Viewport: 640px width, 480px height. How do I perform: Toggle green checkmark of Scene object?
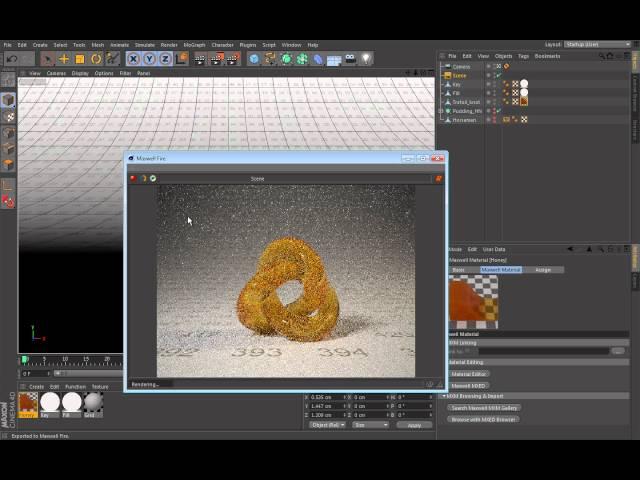click(x=499, y=76)
